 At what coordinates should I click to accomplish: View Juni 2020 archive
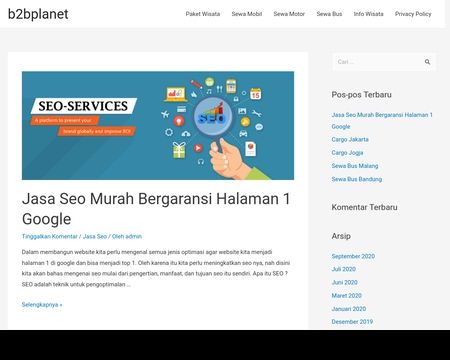pyautogui.click(x=344, y=282)
